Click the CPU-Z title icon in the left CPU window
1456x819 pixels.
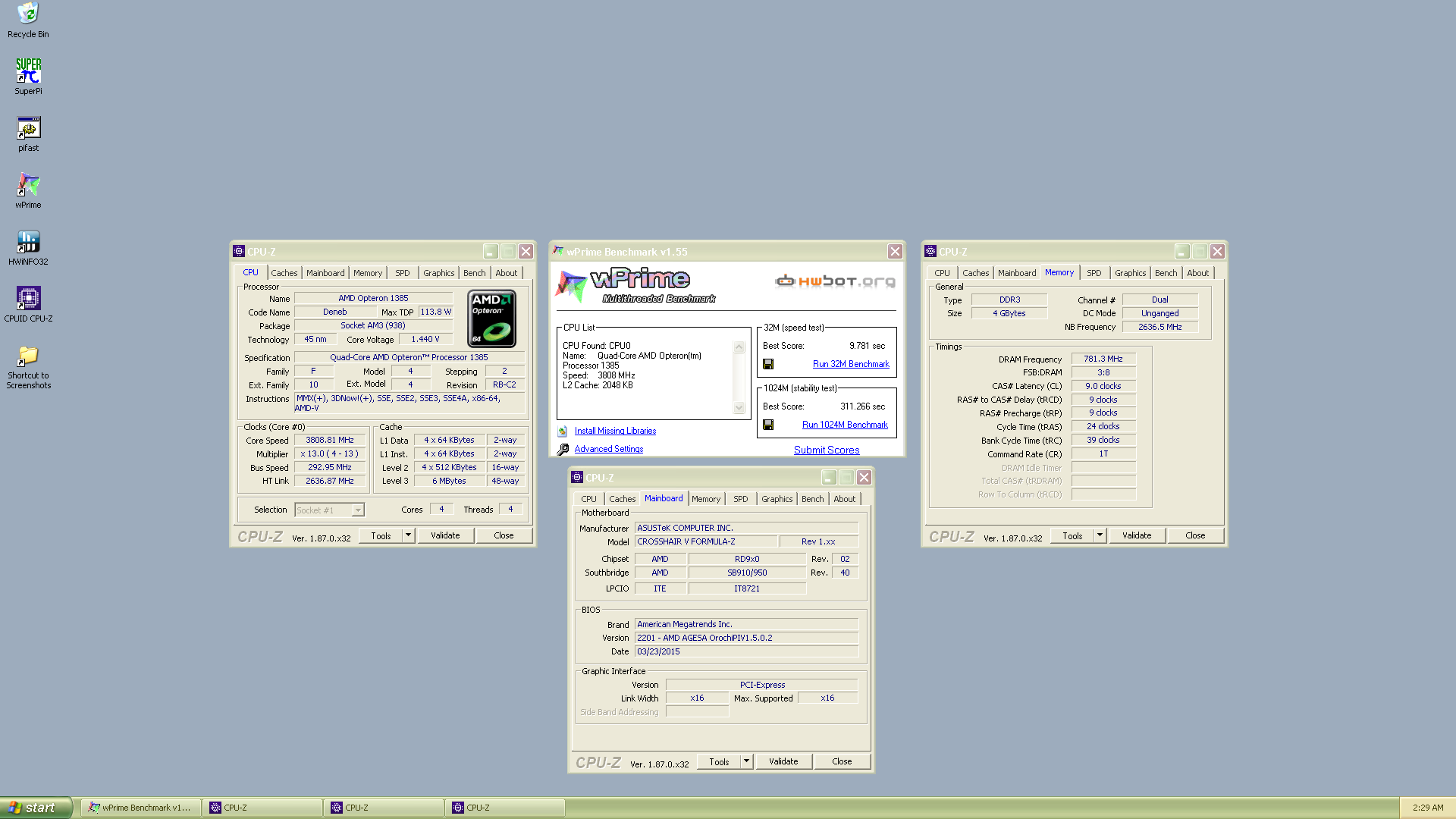coord(239,252)
